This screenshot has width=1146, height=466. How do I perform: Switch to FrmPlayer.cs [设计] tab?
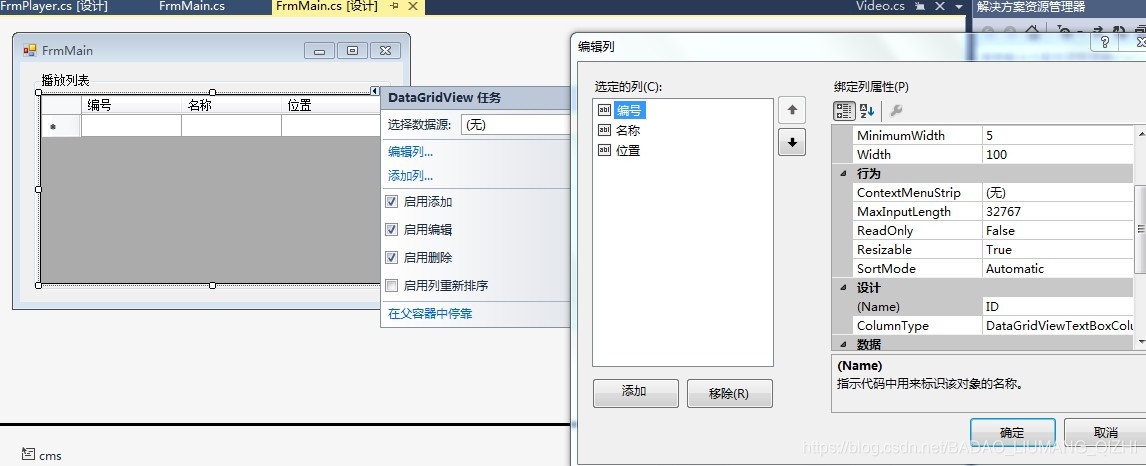pyautogui.click(x=54, y=7)
